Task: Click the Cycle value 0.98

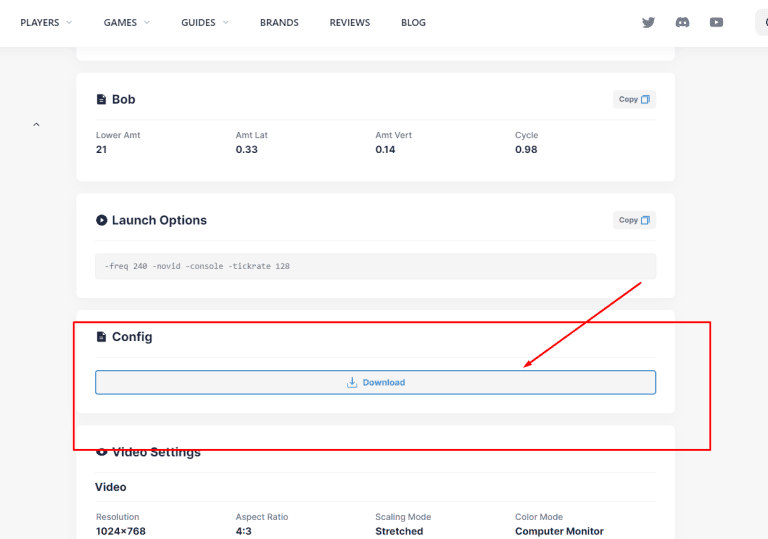Action: tap(525, 149)
